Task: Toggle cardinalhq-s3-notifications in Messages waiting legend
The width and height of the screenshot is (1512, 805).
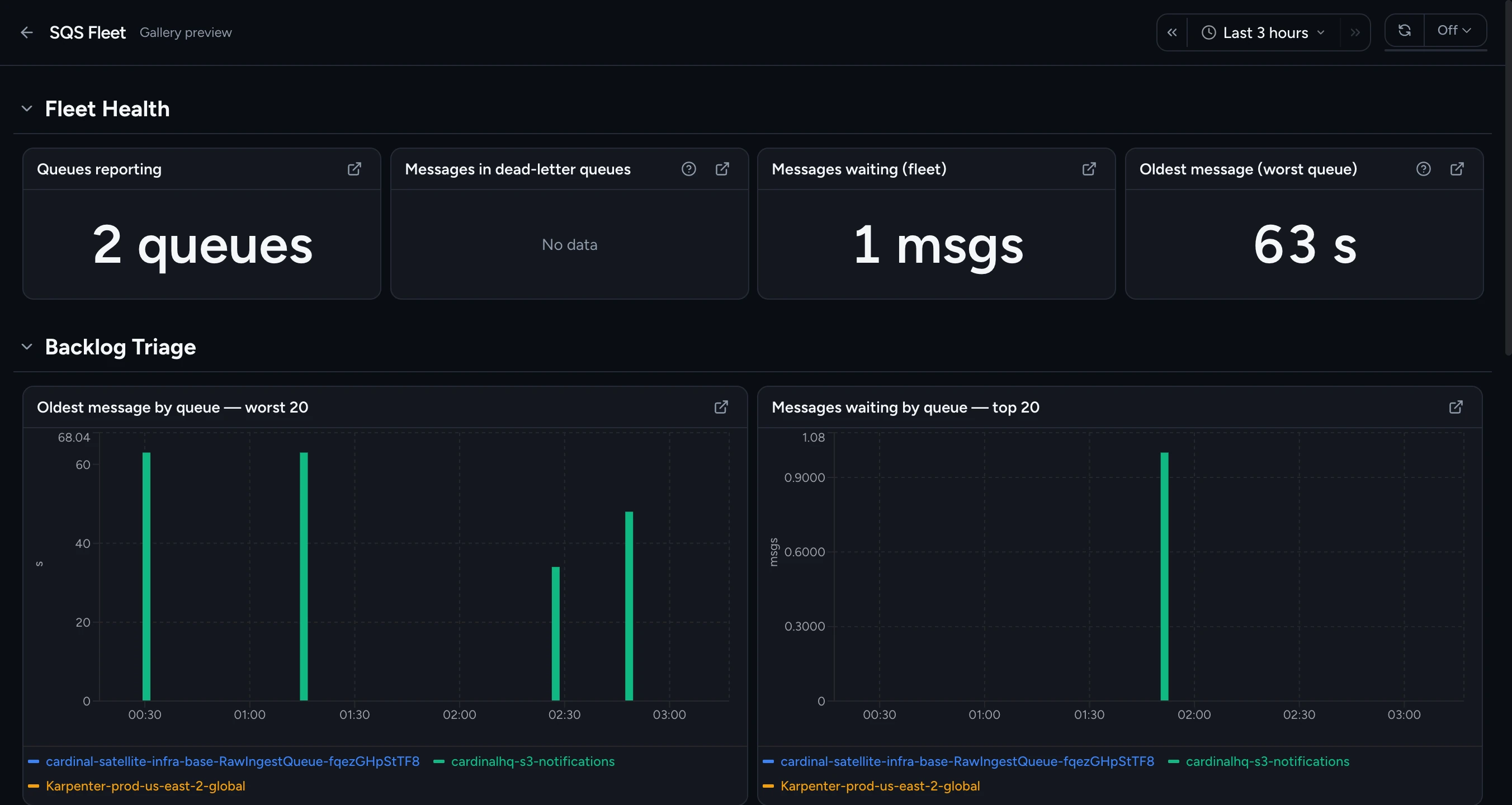Action: click(x=1259, y=761)
